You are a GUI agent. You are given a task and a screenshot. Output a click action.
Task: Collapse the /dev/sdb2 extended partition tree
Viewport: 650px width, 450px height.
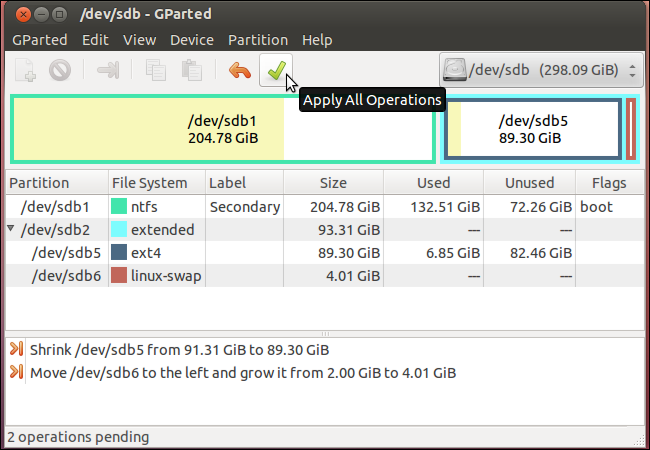[x=11, y=228]
